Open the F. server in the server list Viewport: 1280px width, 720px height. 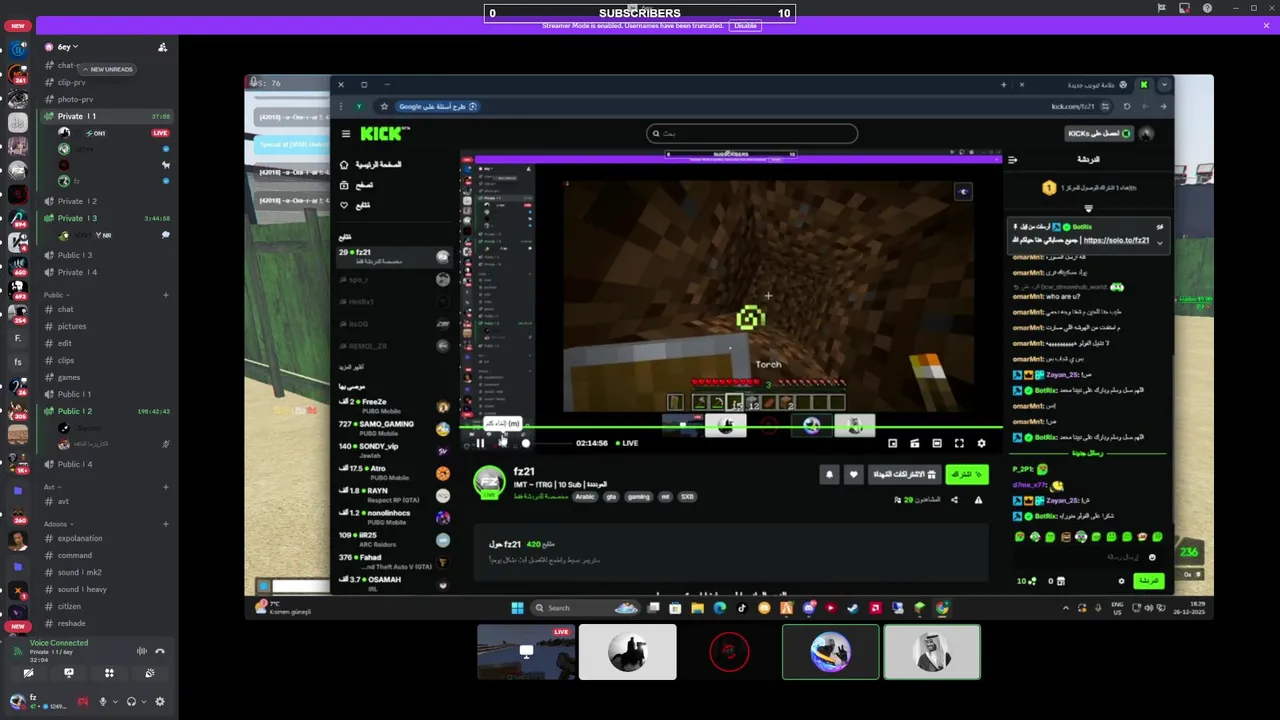[x=17, y=338]
